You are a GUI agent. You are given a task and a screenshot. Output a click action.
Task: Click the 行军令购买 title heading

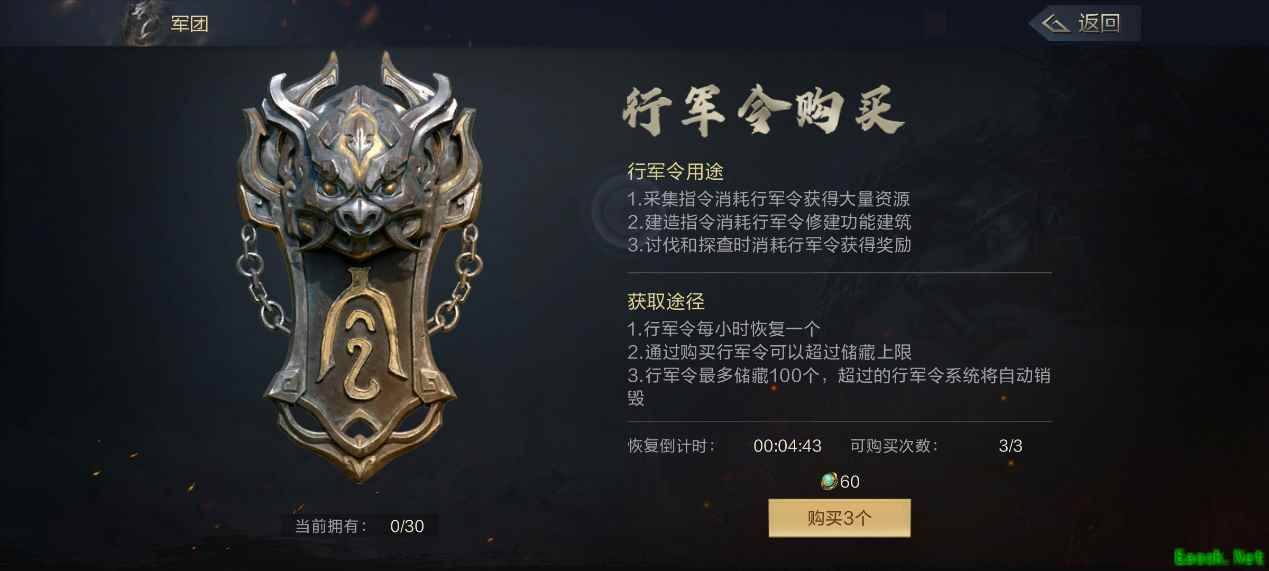click(x=763, y=110)
